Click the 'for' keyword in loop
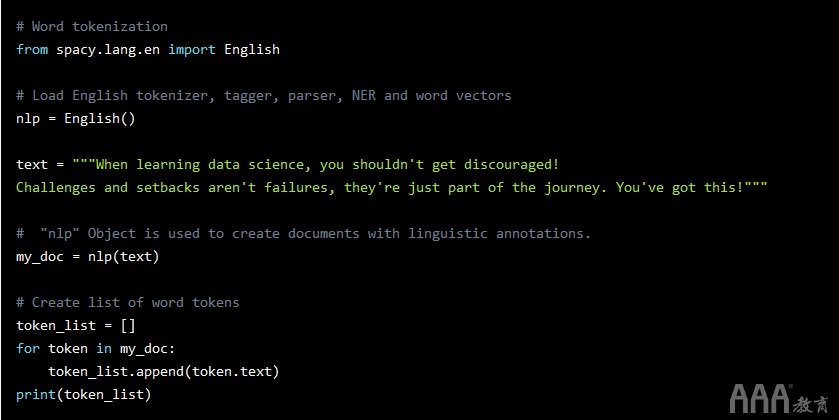The image size is (839, 420). [x=28, y=348]
